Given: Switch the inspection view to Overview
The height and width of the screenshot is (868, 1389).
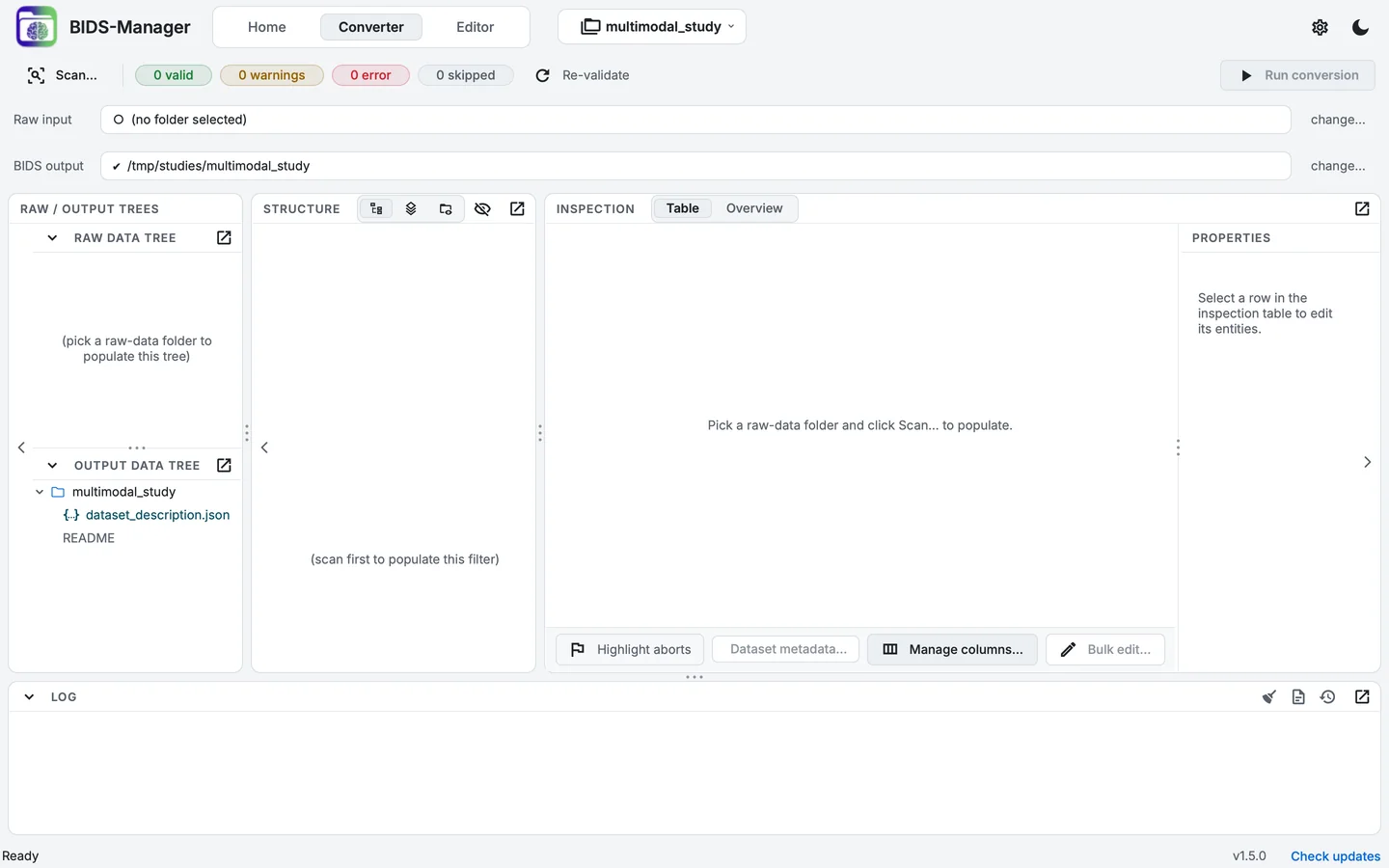Looking at the screenshot, I should point(754,208).
